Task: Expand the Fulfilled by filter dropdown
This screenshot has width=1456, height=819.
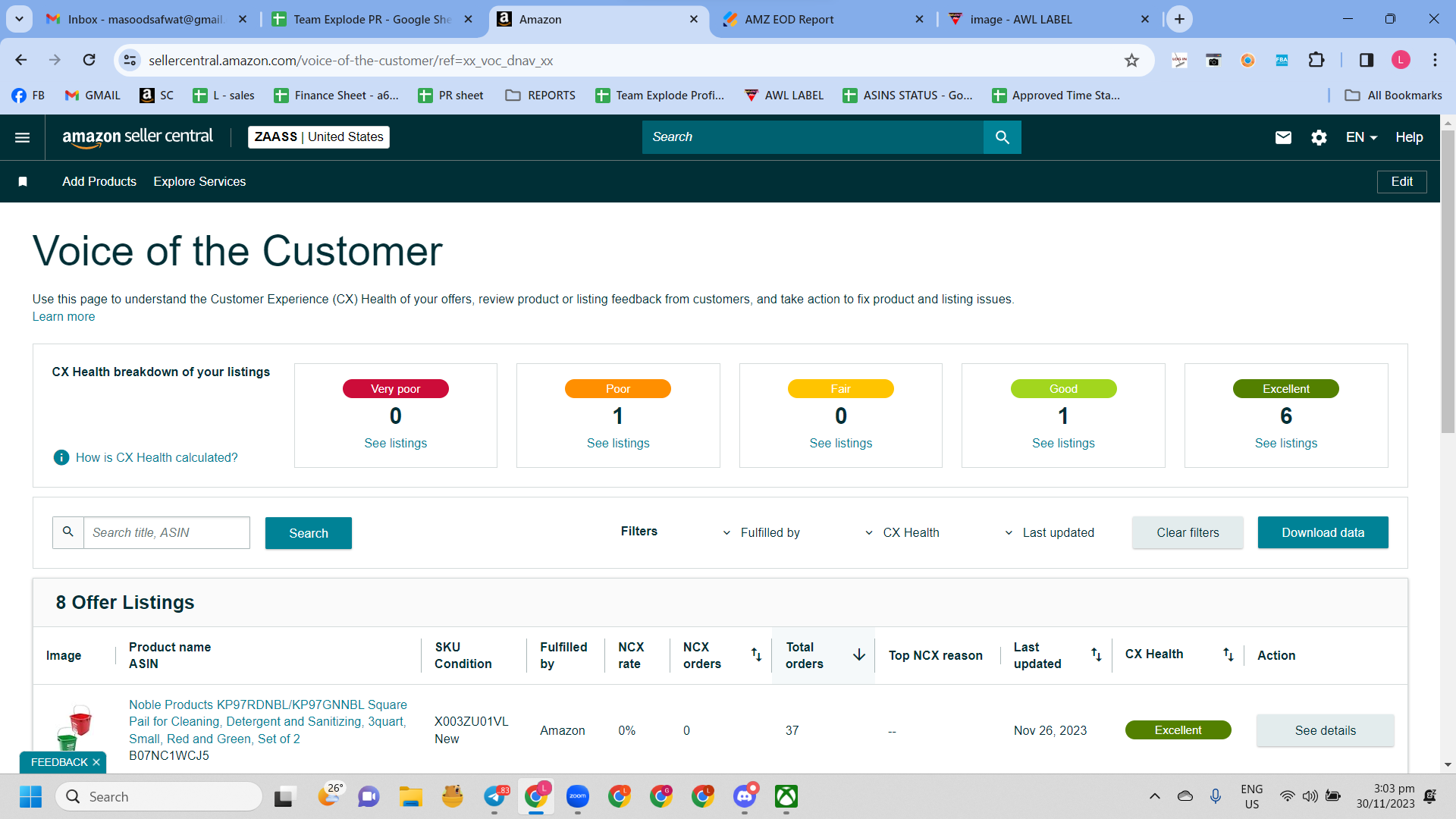Action: 761,532
